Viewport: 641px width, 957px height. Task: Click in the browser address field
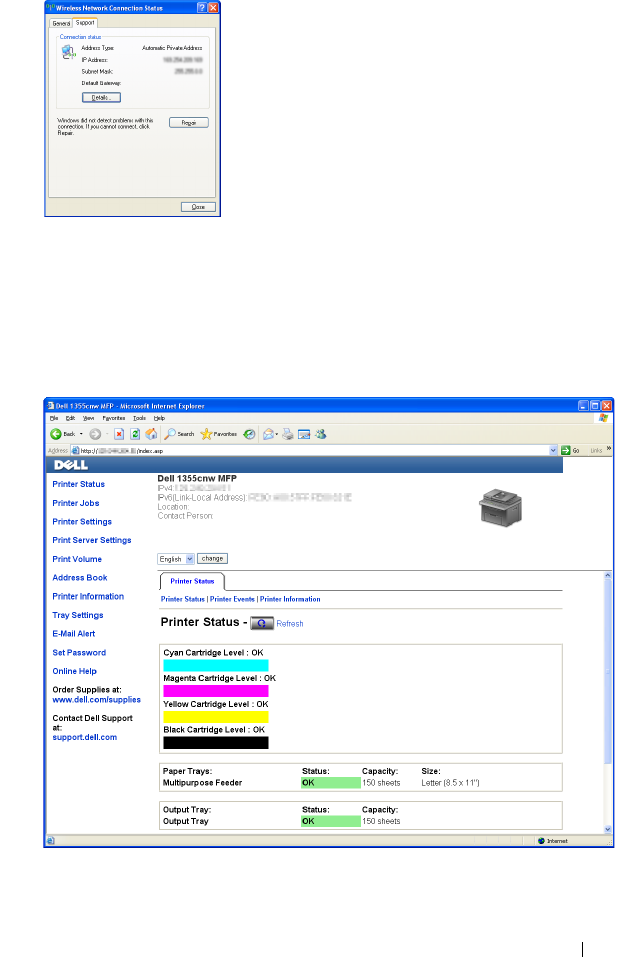point(310,450)
